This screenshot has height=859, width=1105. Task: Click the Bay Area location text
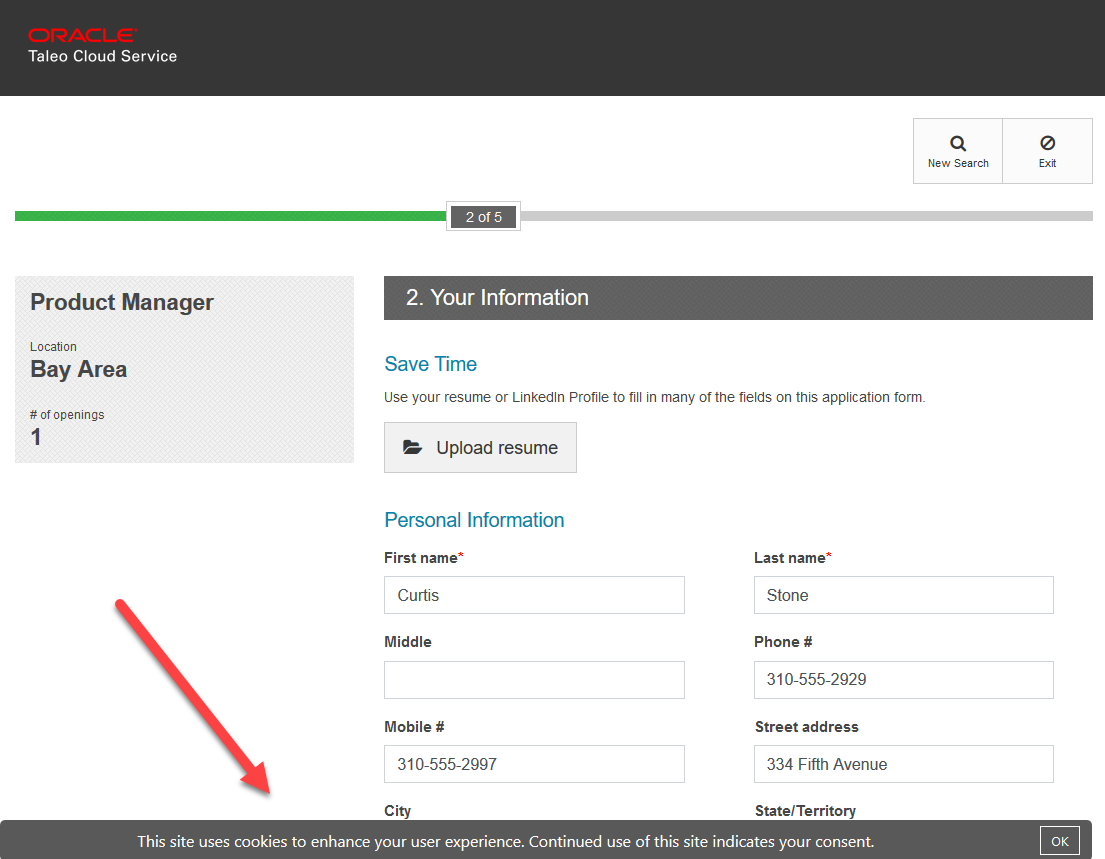(x=78, y=369)
